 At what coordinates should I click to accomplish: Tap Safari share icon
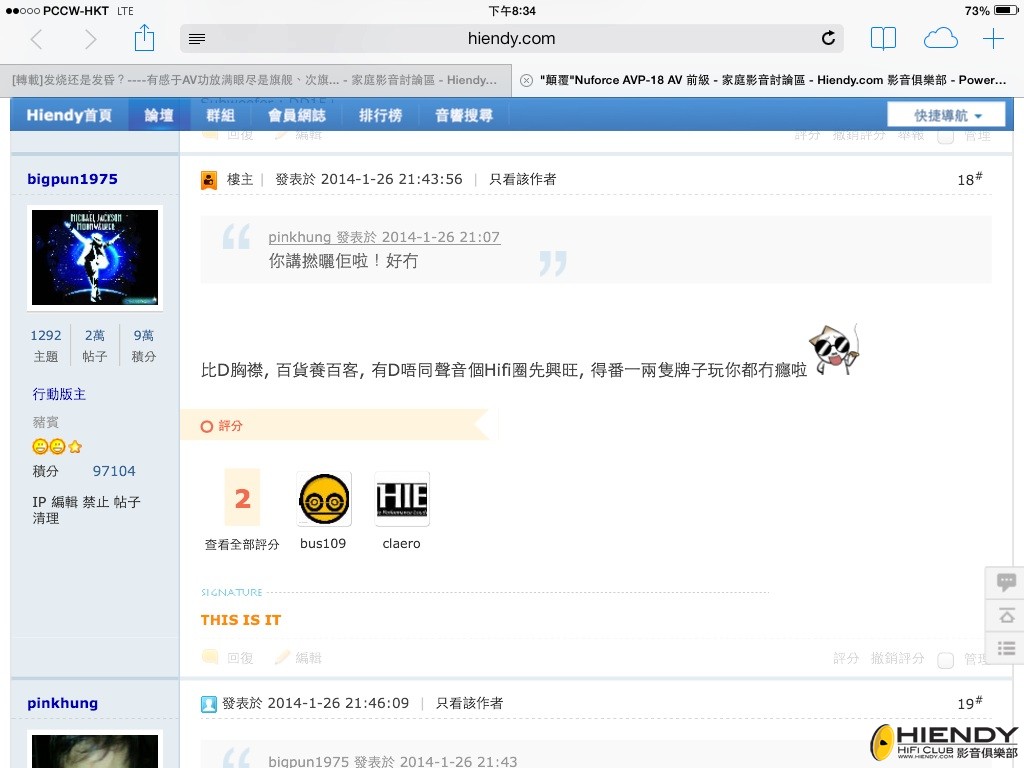click(144, 38)
